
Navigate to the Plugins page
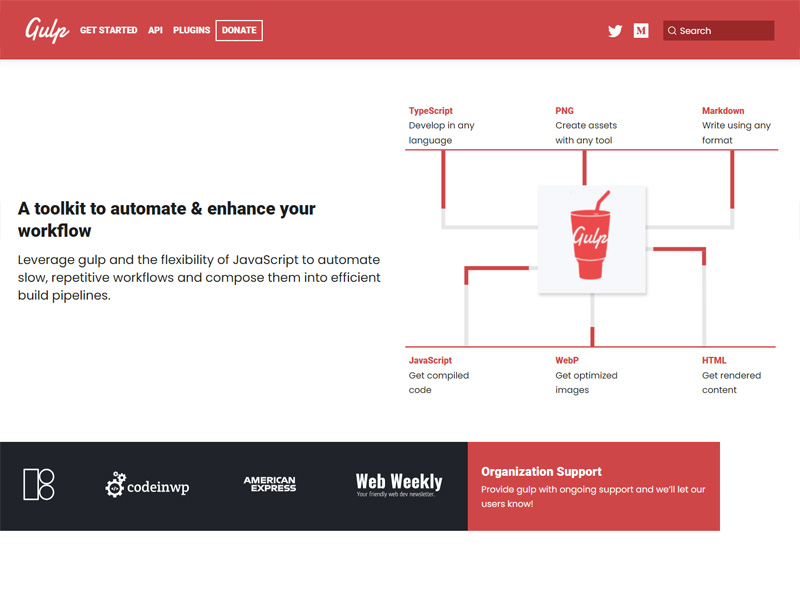point(191,31)
